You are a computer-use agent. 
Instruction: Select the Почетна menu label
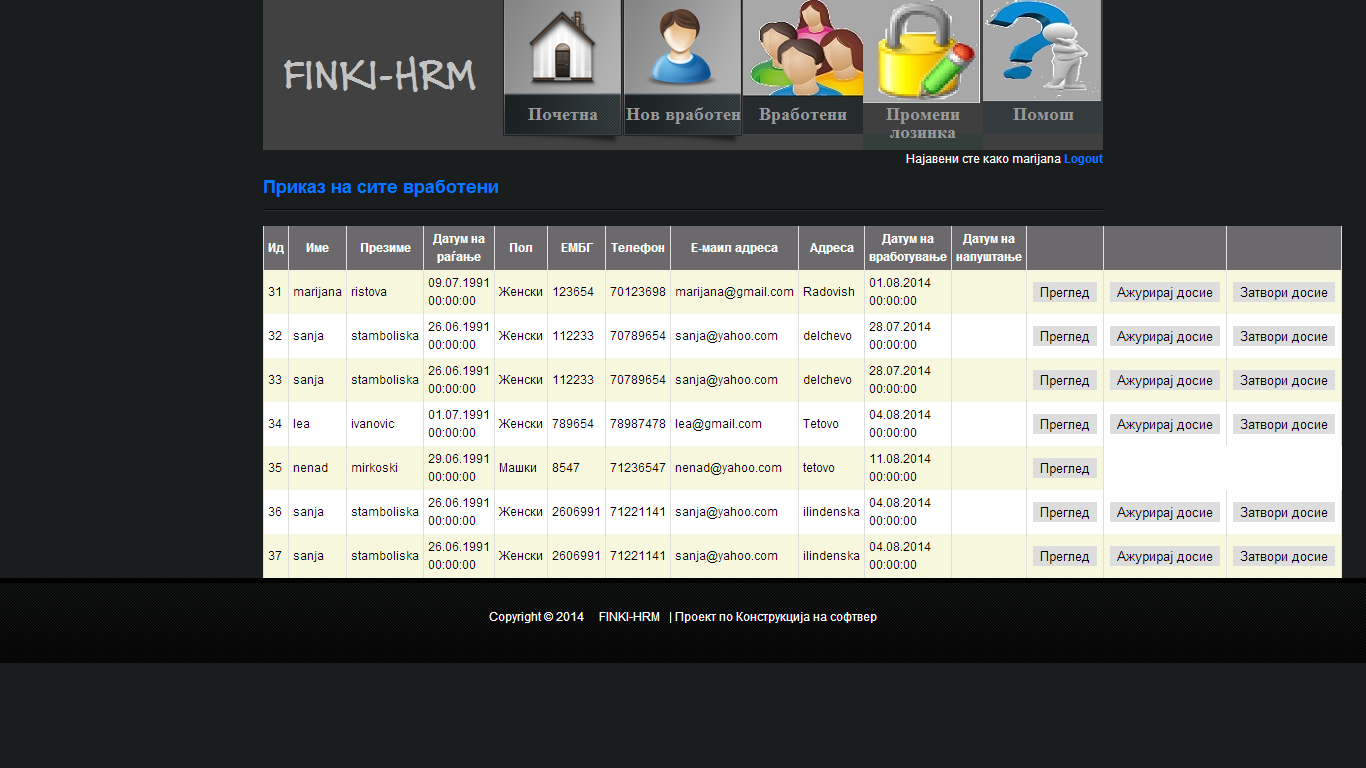pos(562,115)
